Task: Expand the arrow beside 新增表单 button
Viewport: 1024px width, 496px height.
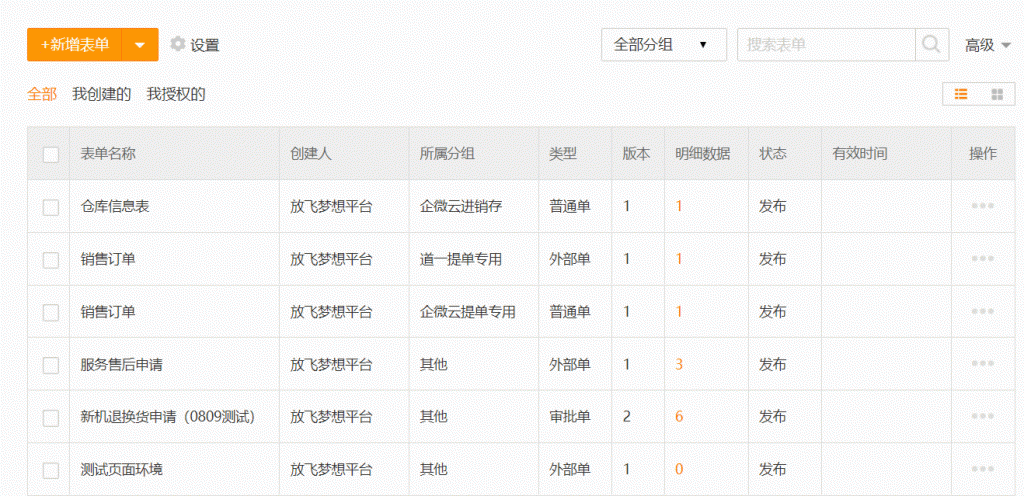Action: [x=140, y=45]
